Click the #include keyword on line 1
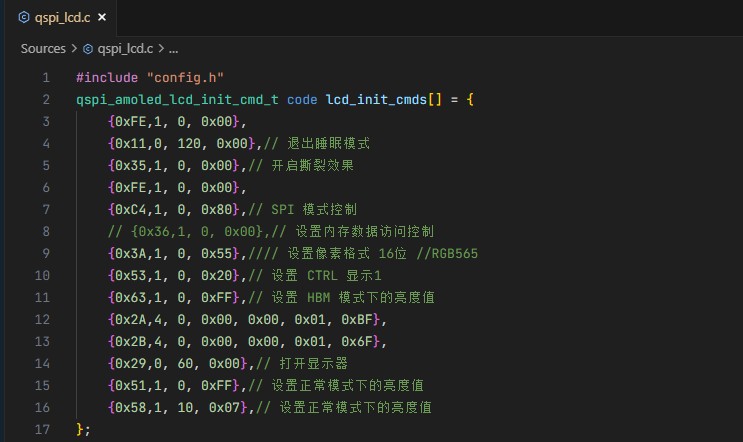 (107, 77)
